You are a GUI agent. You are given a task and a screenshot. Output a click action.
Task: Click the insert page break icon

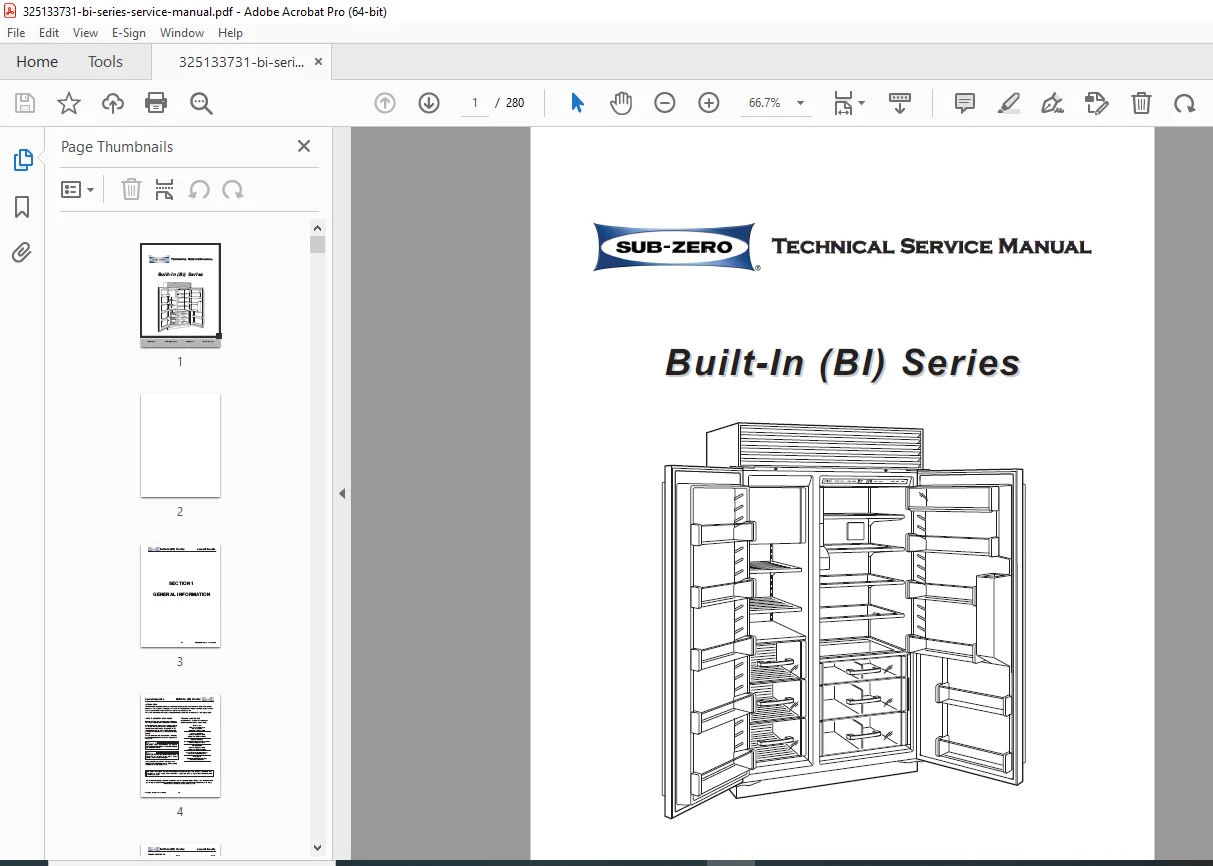coord(165,190)
